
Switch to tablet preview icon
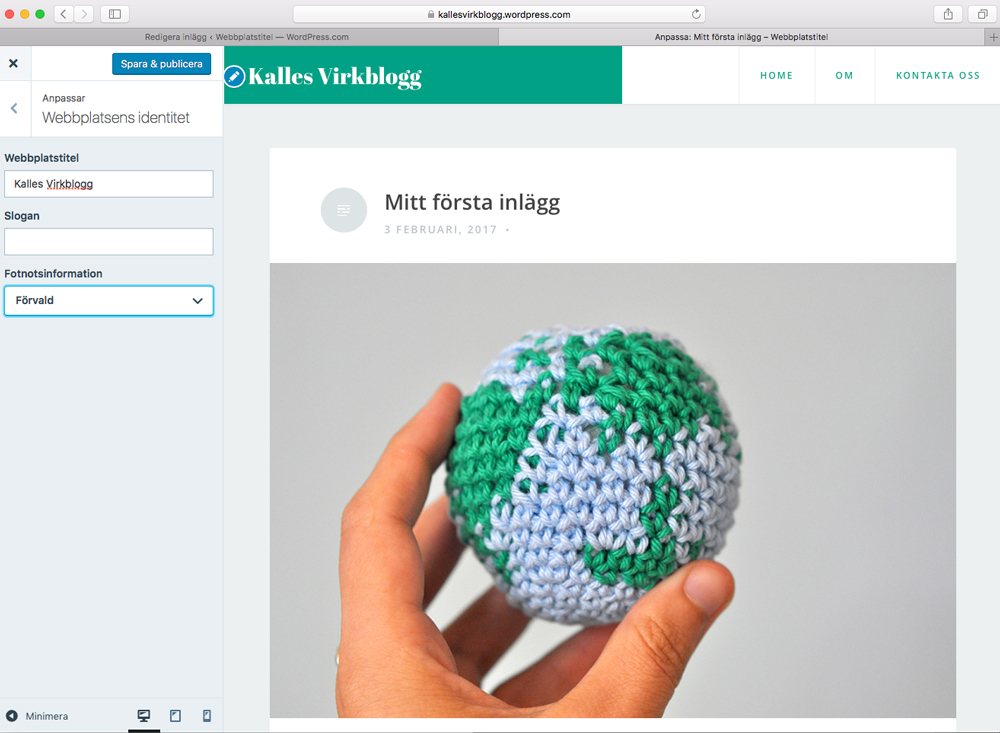pos(175,716)
